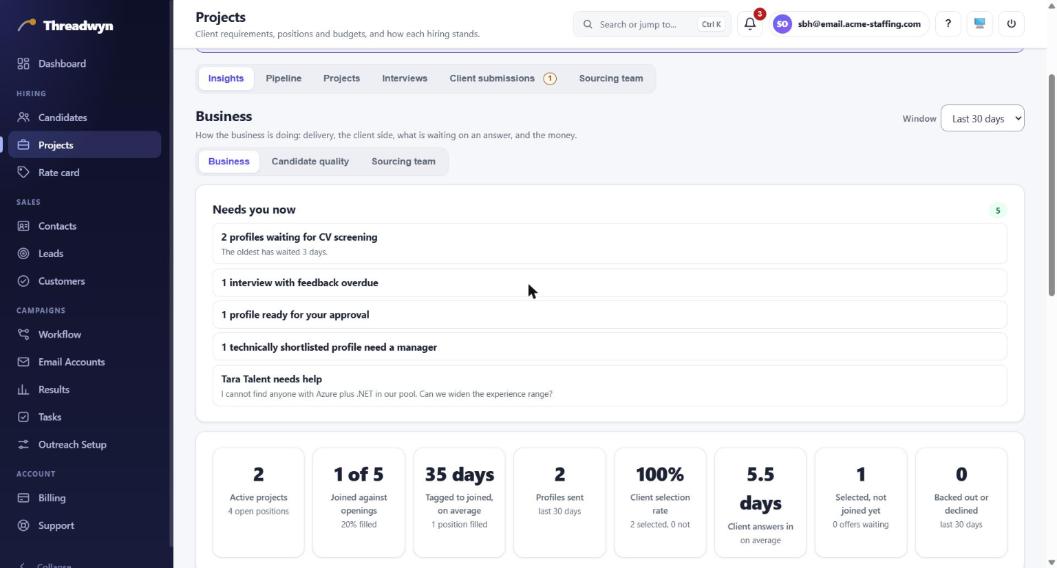
Task: Click the Joined against openings card
Action: click(359, 503)
